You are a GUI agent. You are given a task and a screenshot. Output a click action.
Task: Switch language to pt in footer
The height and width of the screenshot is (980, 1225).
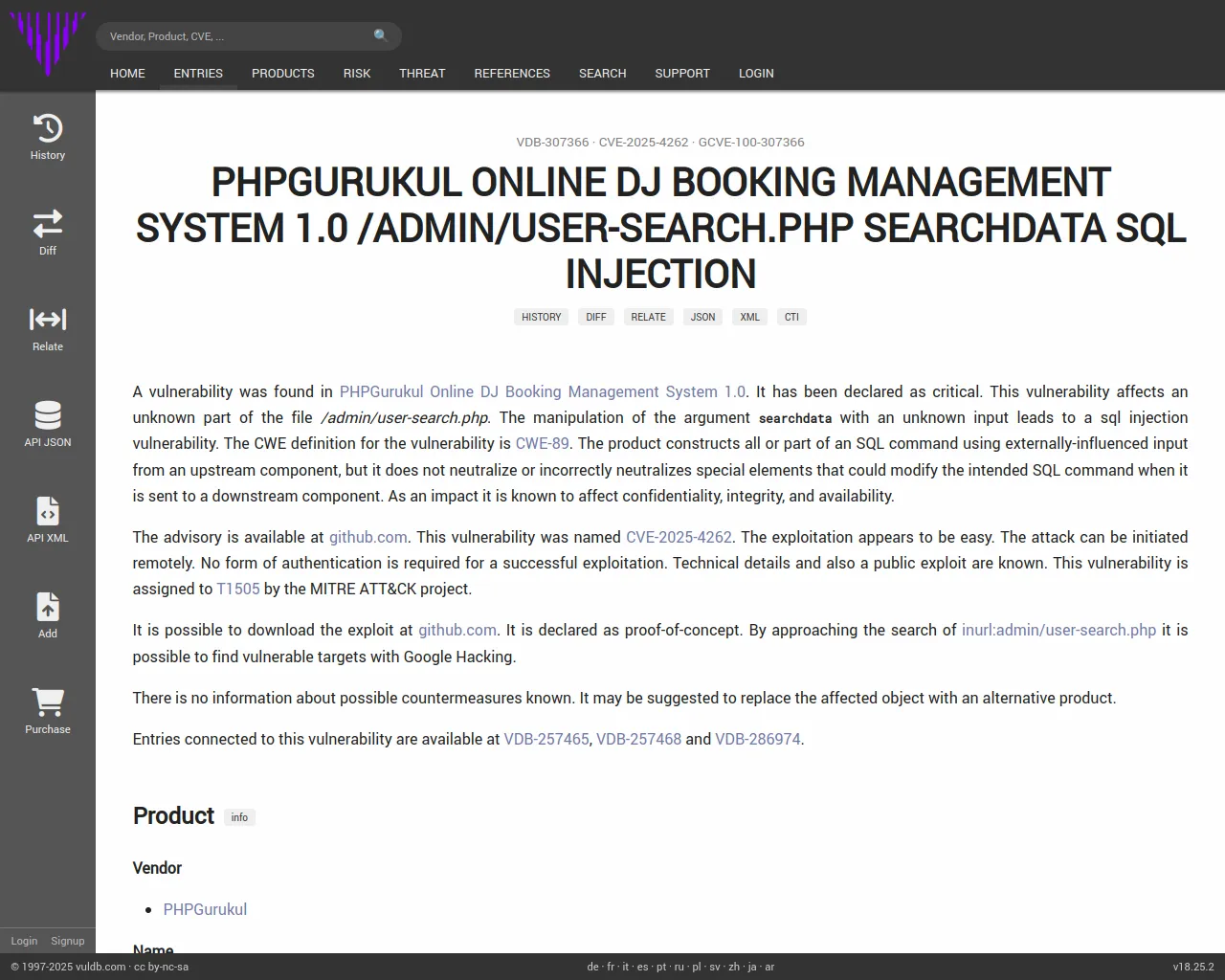click(x=661, y=967)
